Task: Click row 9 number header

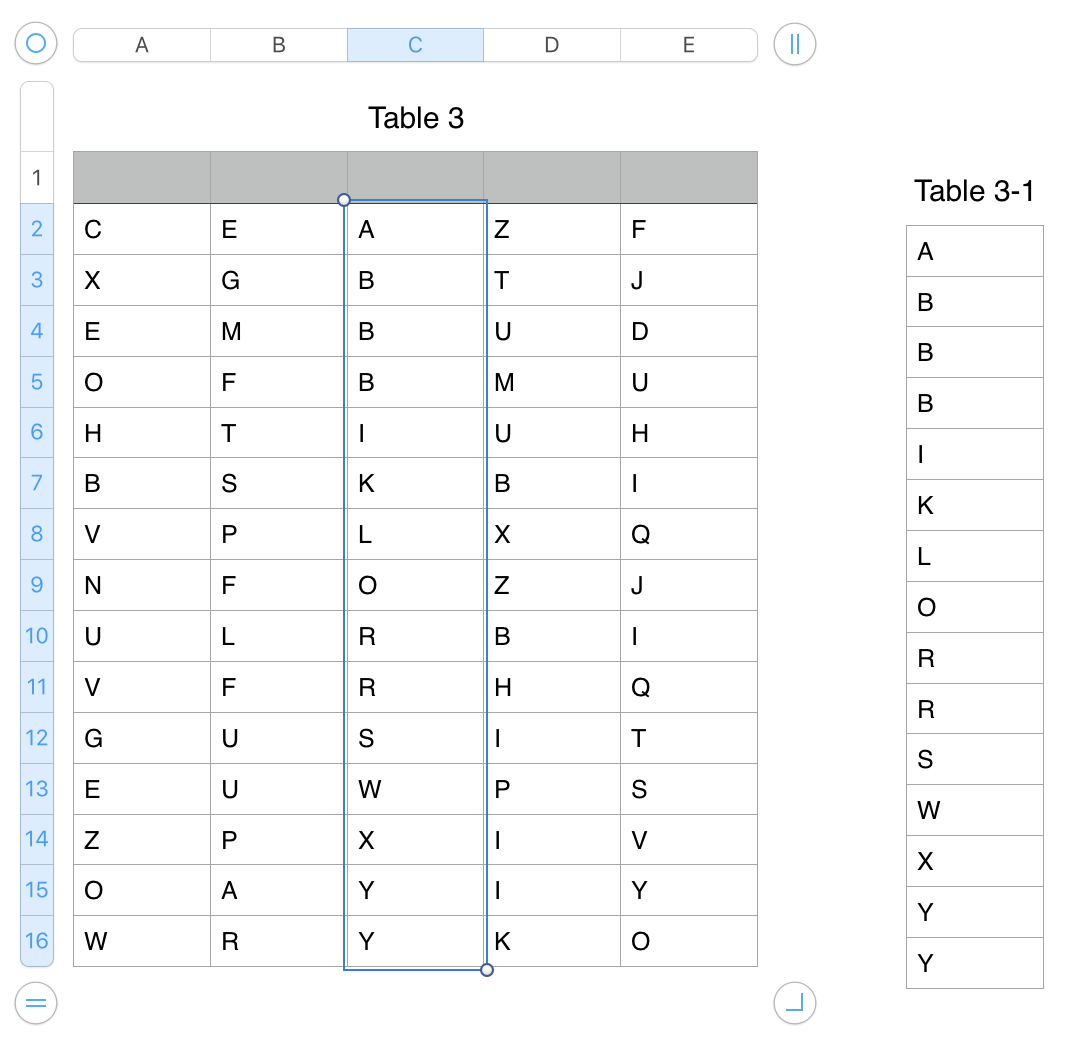Action: [x=37, y=585]
